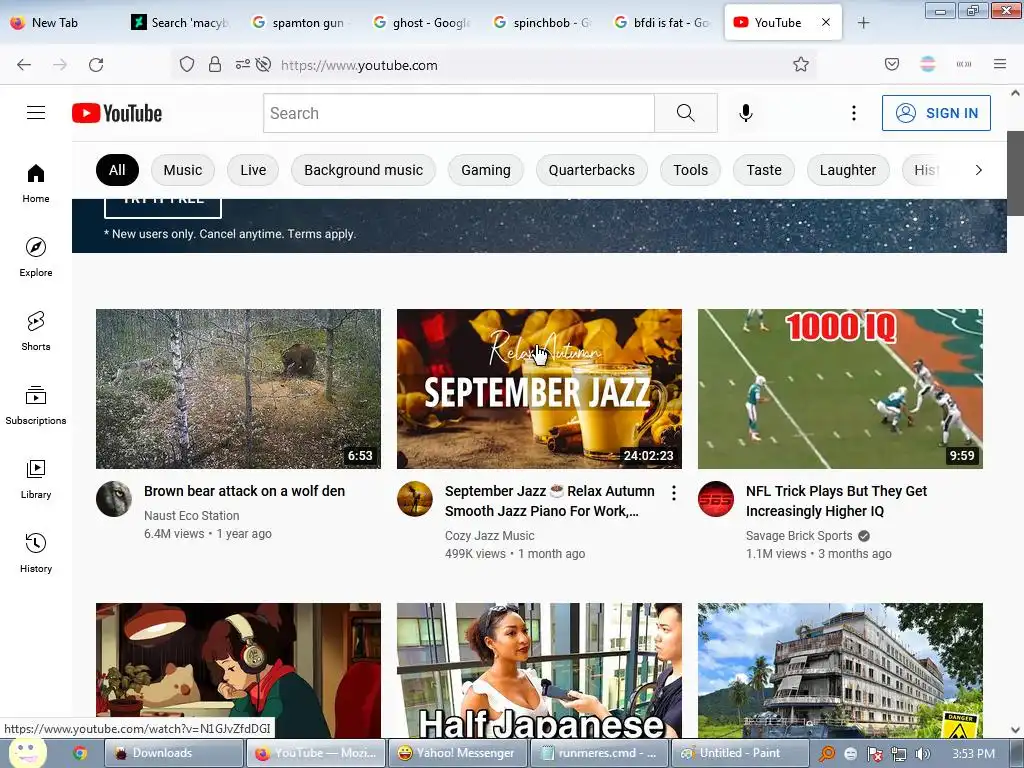Open Subscriptions in sidebar

point(36,405)
